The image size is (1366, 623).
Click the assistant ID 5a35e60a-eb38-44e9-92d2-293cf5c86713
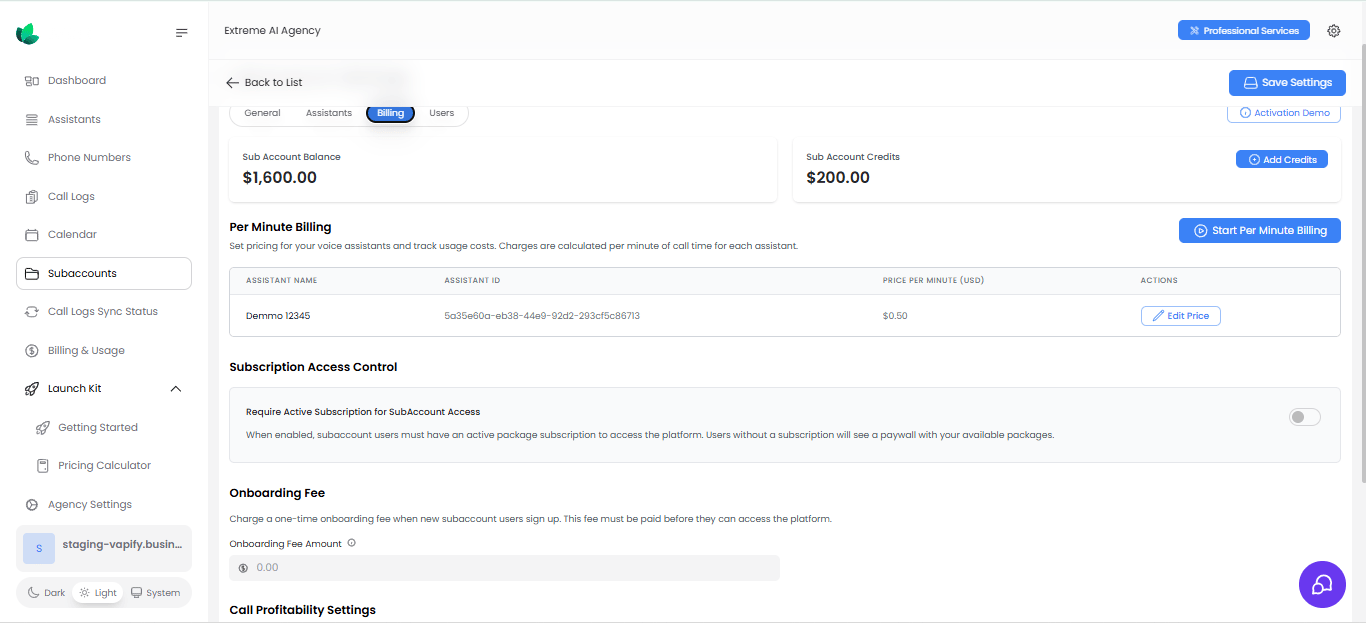pyautogui.click(x=542, y=316)
